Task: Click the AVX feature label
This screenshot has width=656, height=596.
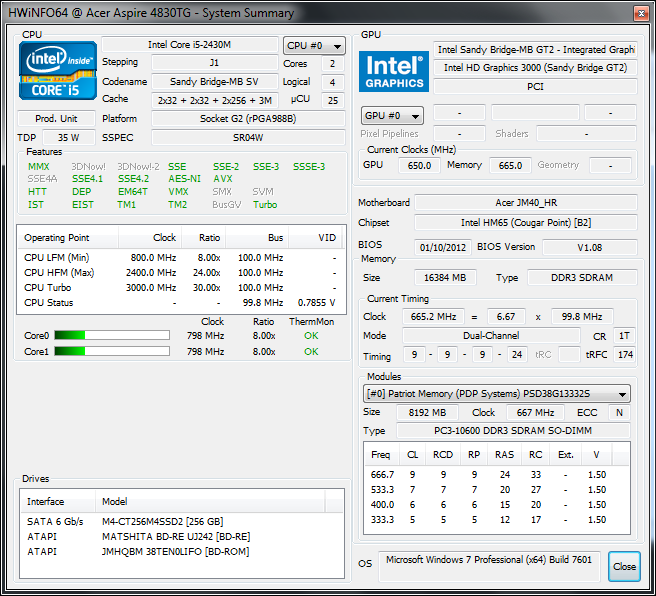Action: [x=223, y=179]
